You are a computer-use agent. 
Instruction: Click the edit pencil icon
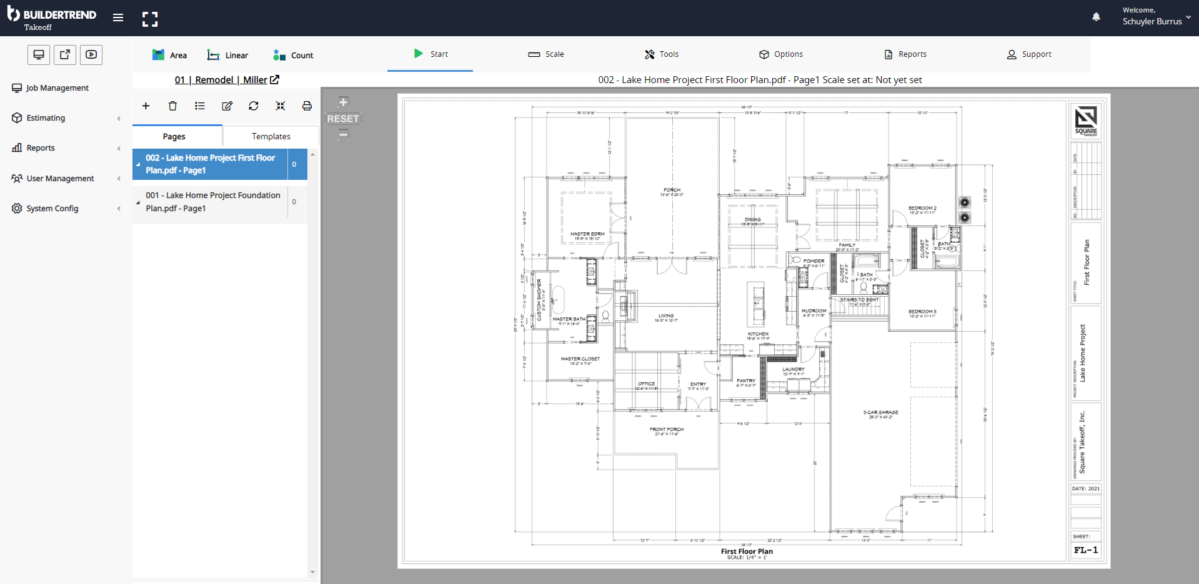click(227, 105)
